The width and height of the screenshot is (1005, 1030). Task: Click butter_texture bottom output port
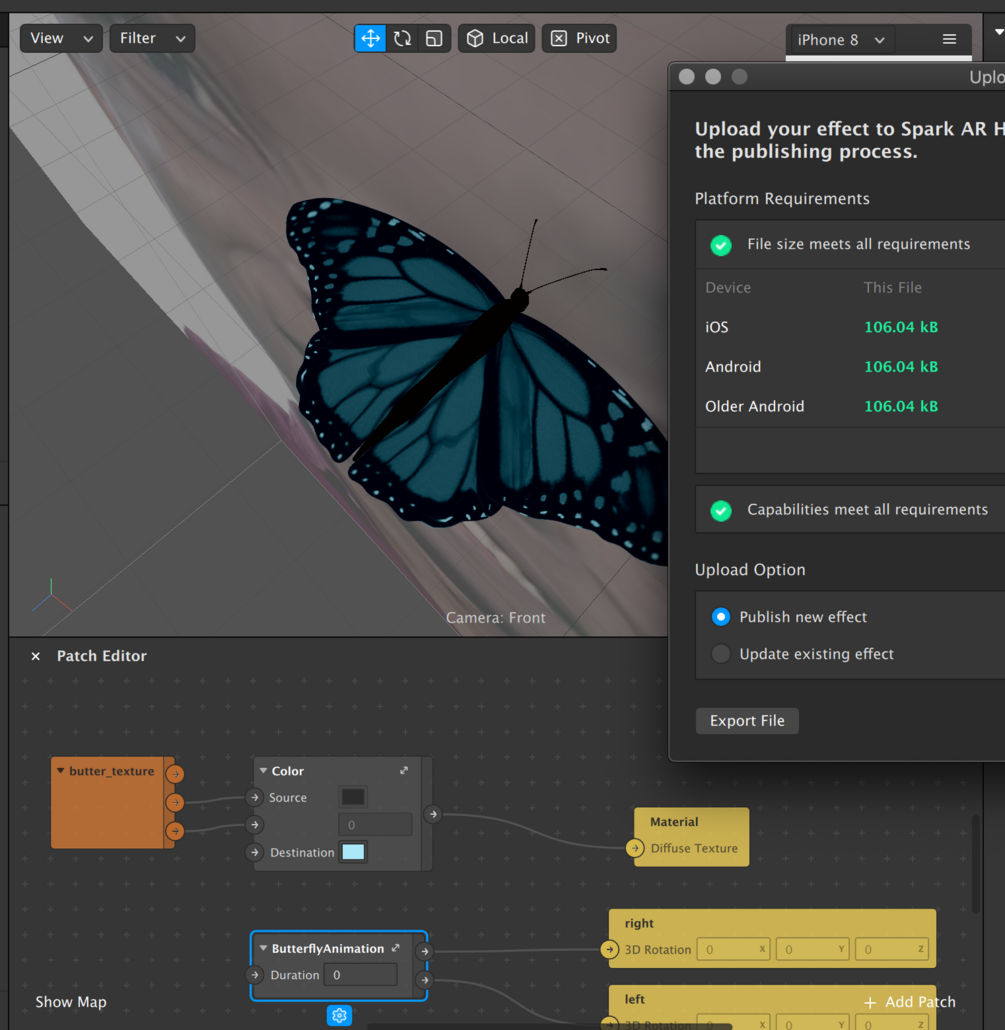click(x=175, y=831)
